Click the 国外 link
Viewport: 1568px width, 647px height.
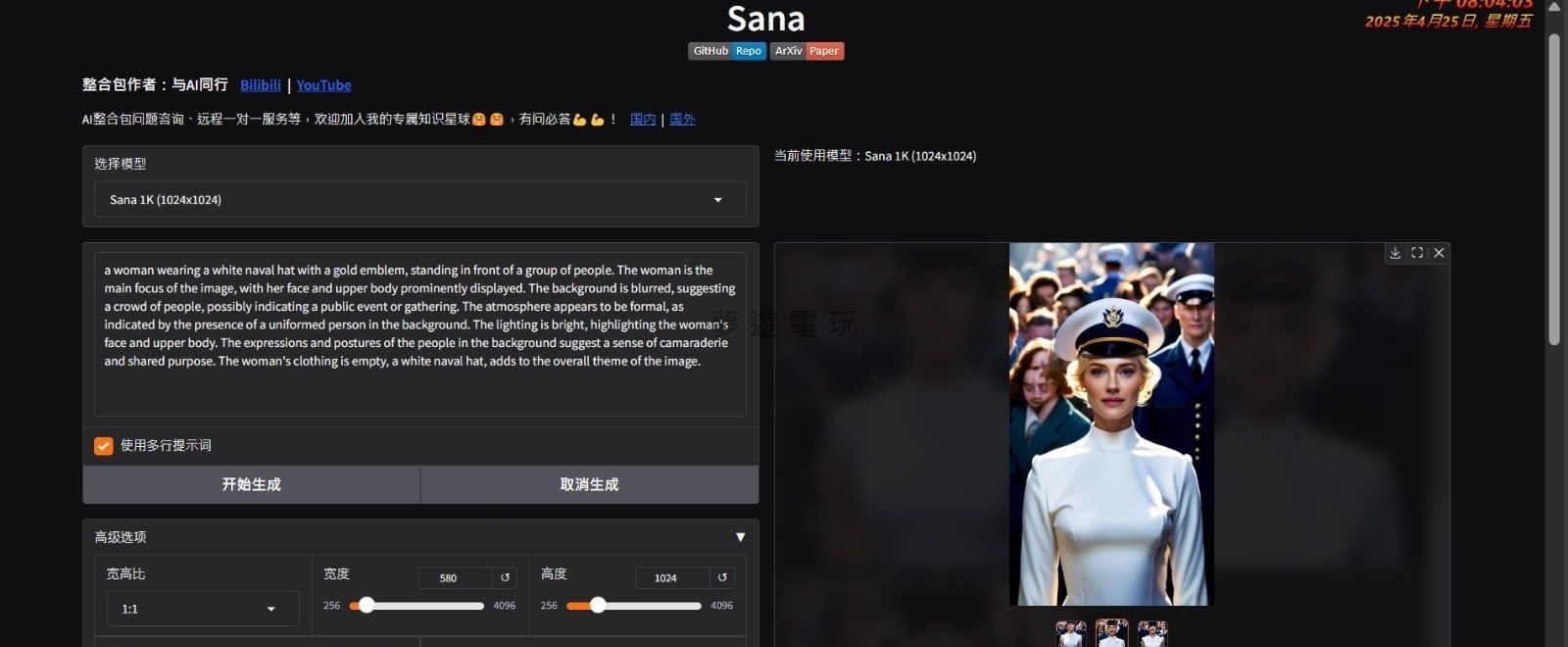[682, 120]
